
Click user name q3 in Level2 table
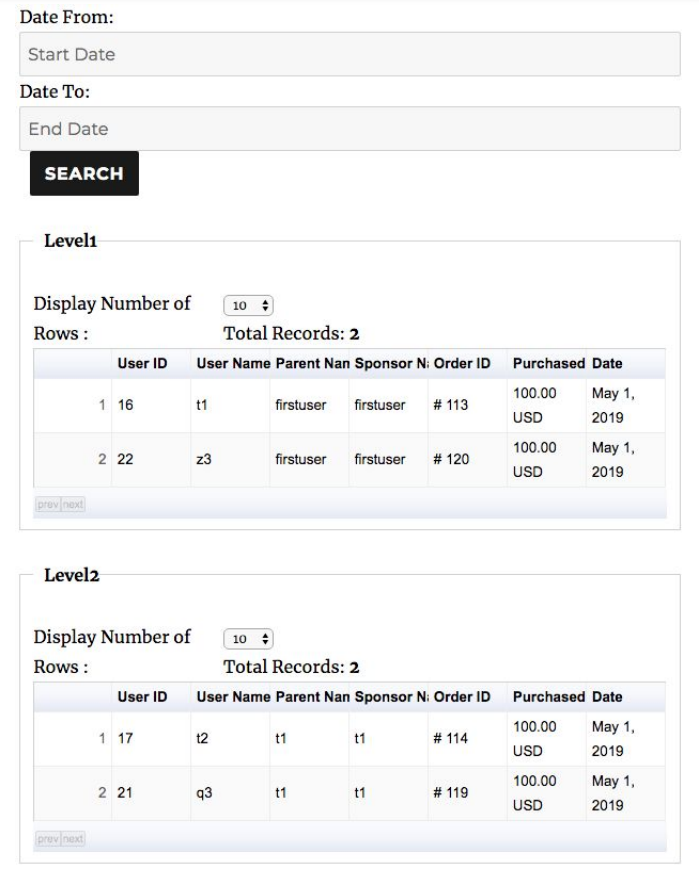click(204, 793)
